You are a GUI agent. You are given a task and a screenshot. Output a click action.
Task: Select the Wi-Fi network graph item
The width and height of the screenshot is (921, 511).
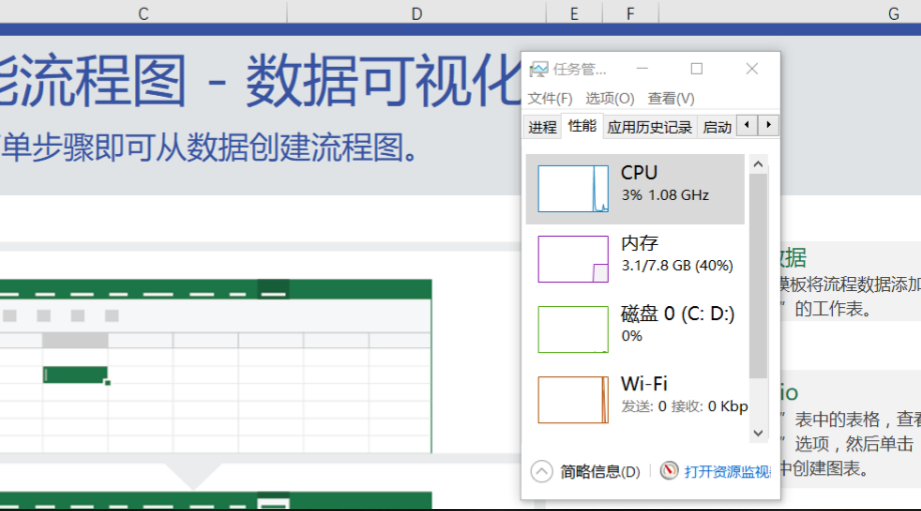click(635, 398)
